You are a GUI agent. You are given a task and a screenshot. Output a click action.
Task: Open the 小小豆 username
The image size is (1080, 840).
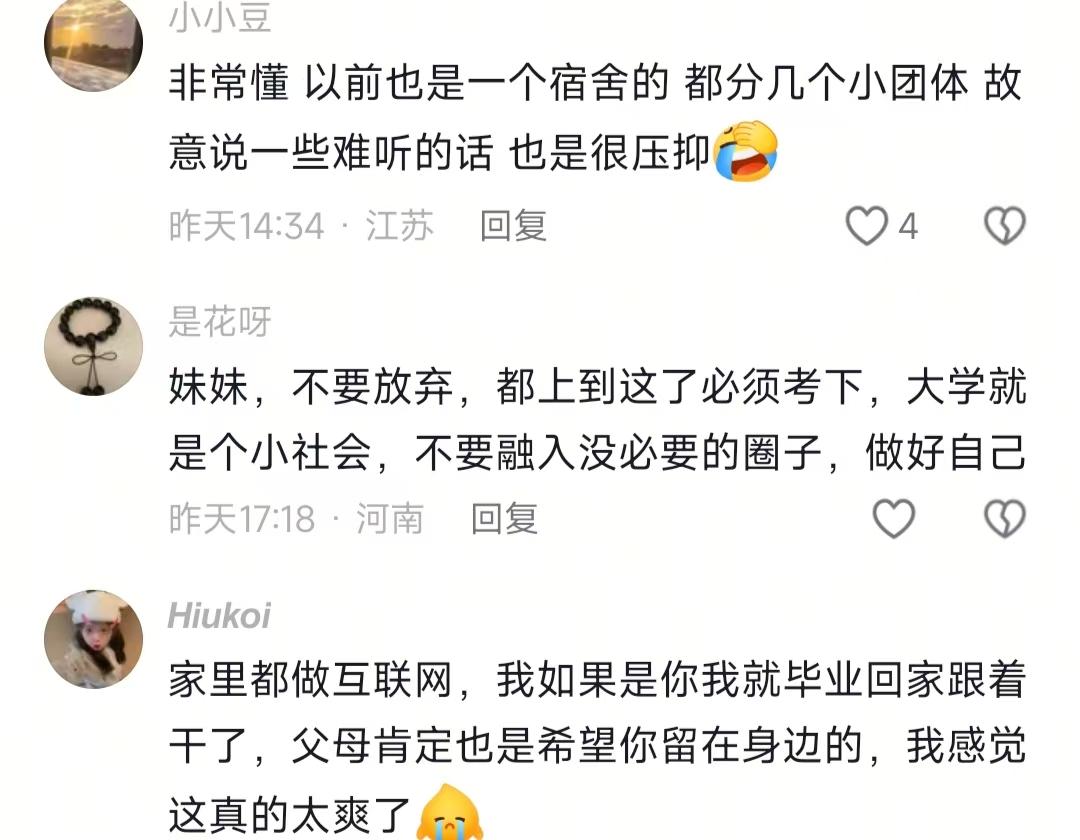220,18
